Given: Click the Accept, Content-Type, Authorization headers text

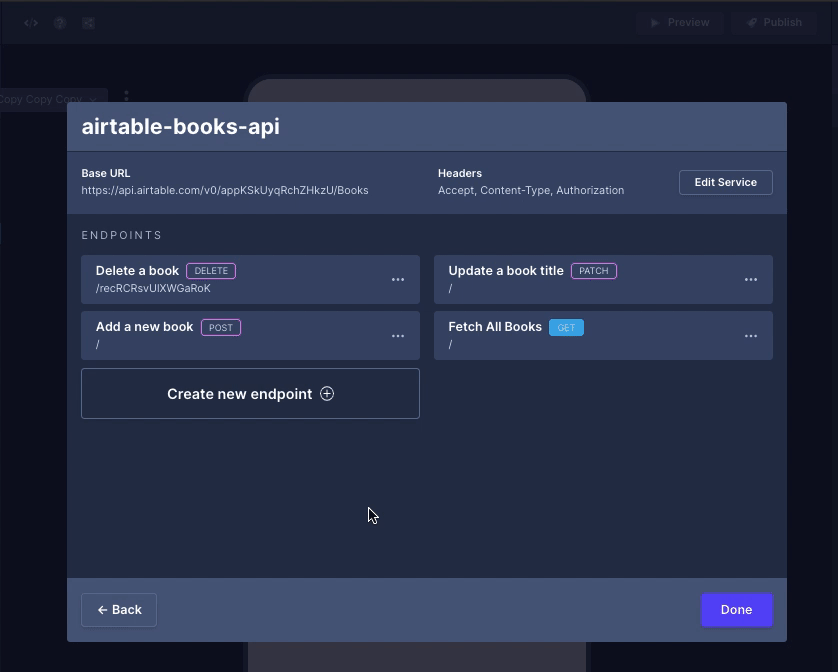Looking at the screenshot, I should pos(531,190).
